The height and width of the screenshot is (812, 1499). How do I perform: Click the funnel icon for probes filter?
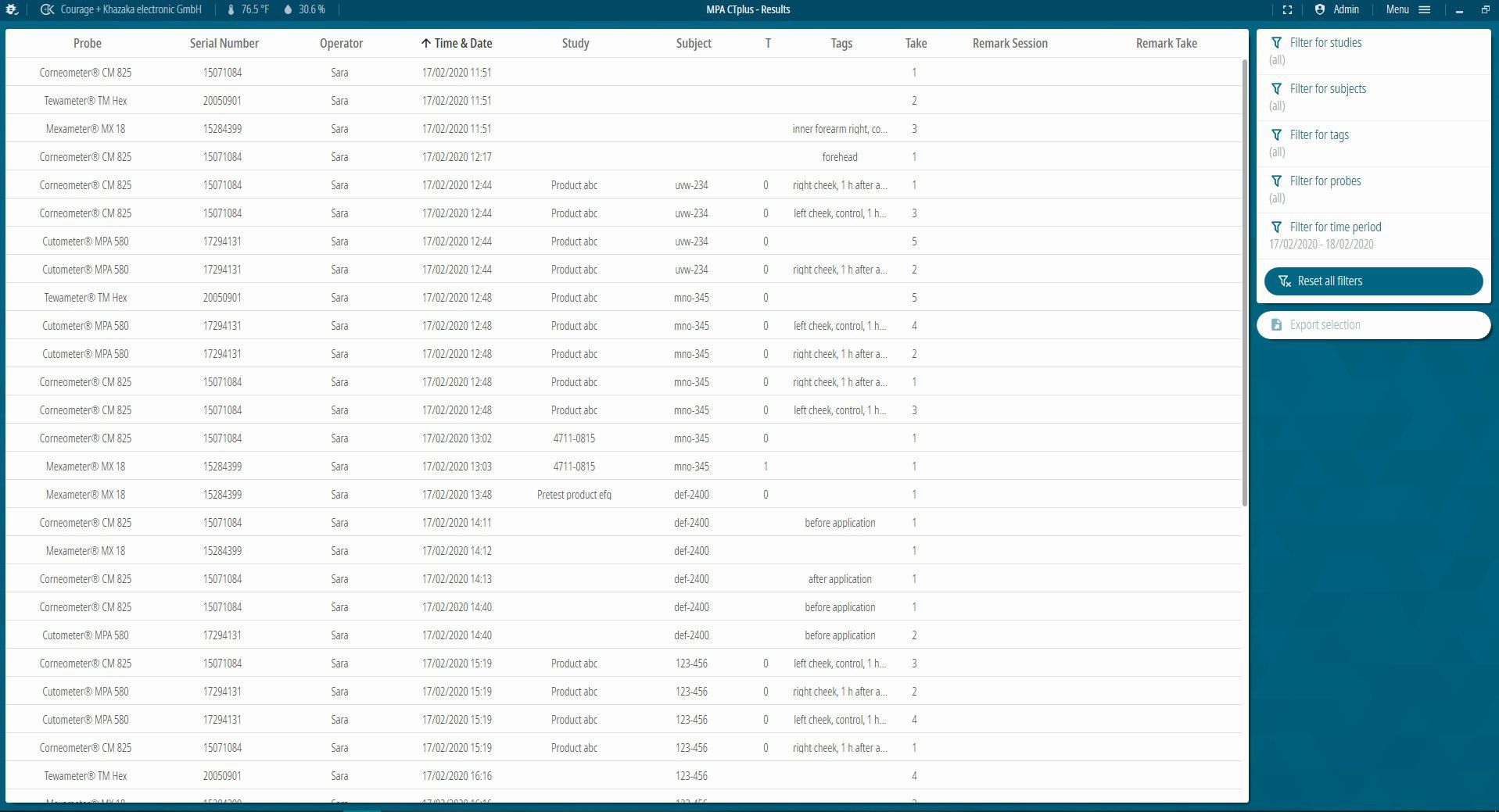click(x=1276, y=181)
